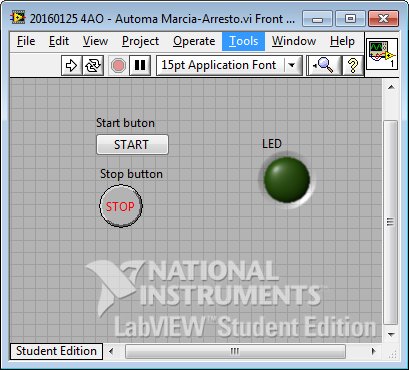Click the Search magnifier icon
This screenshot has height=370, width=409.
click(324, 65)
